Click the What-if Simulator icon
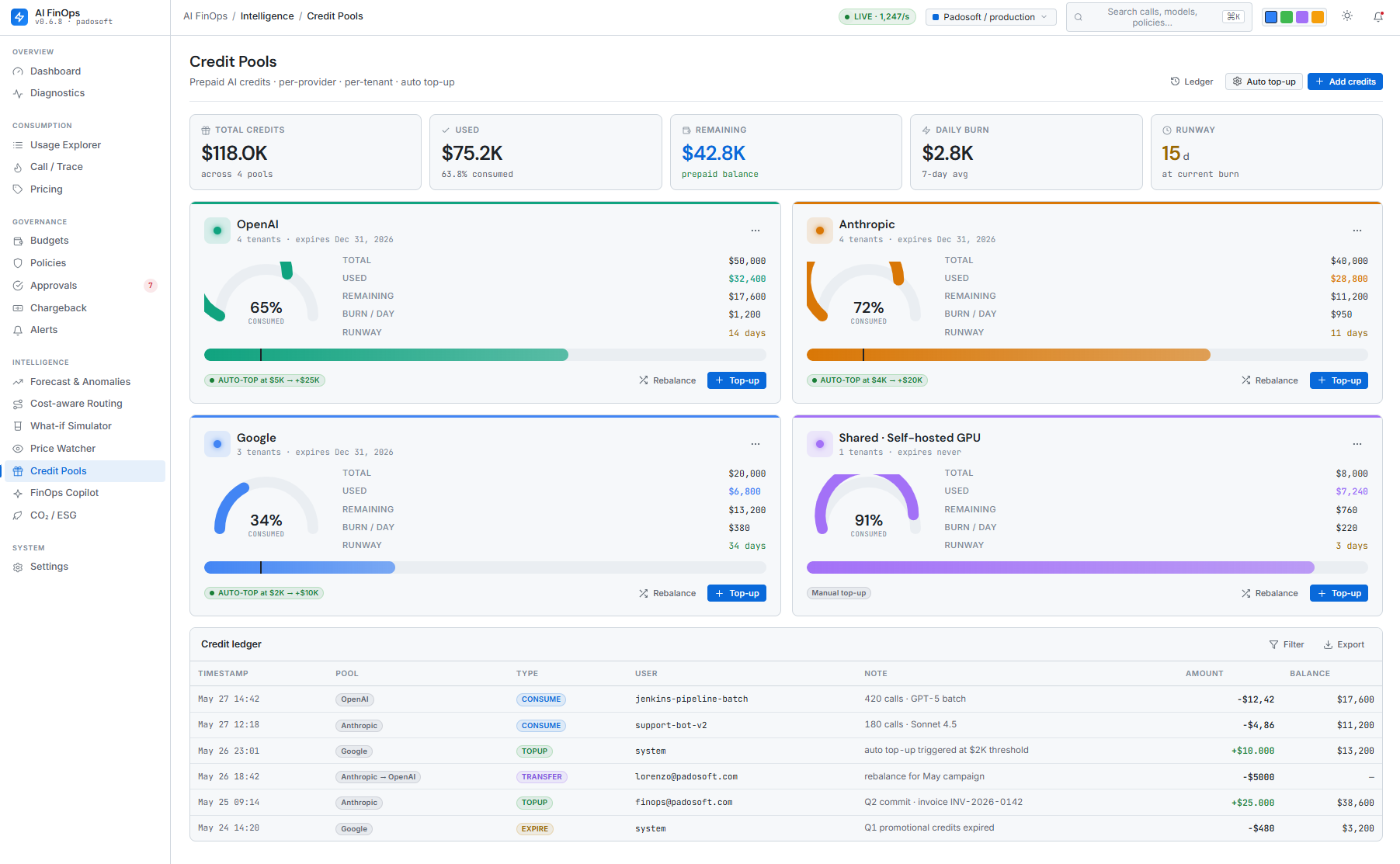This screenshot has height=864, width=1400. pos(18,426)
